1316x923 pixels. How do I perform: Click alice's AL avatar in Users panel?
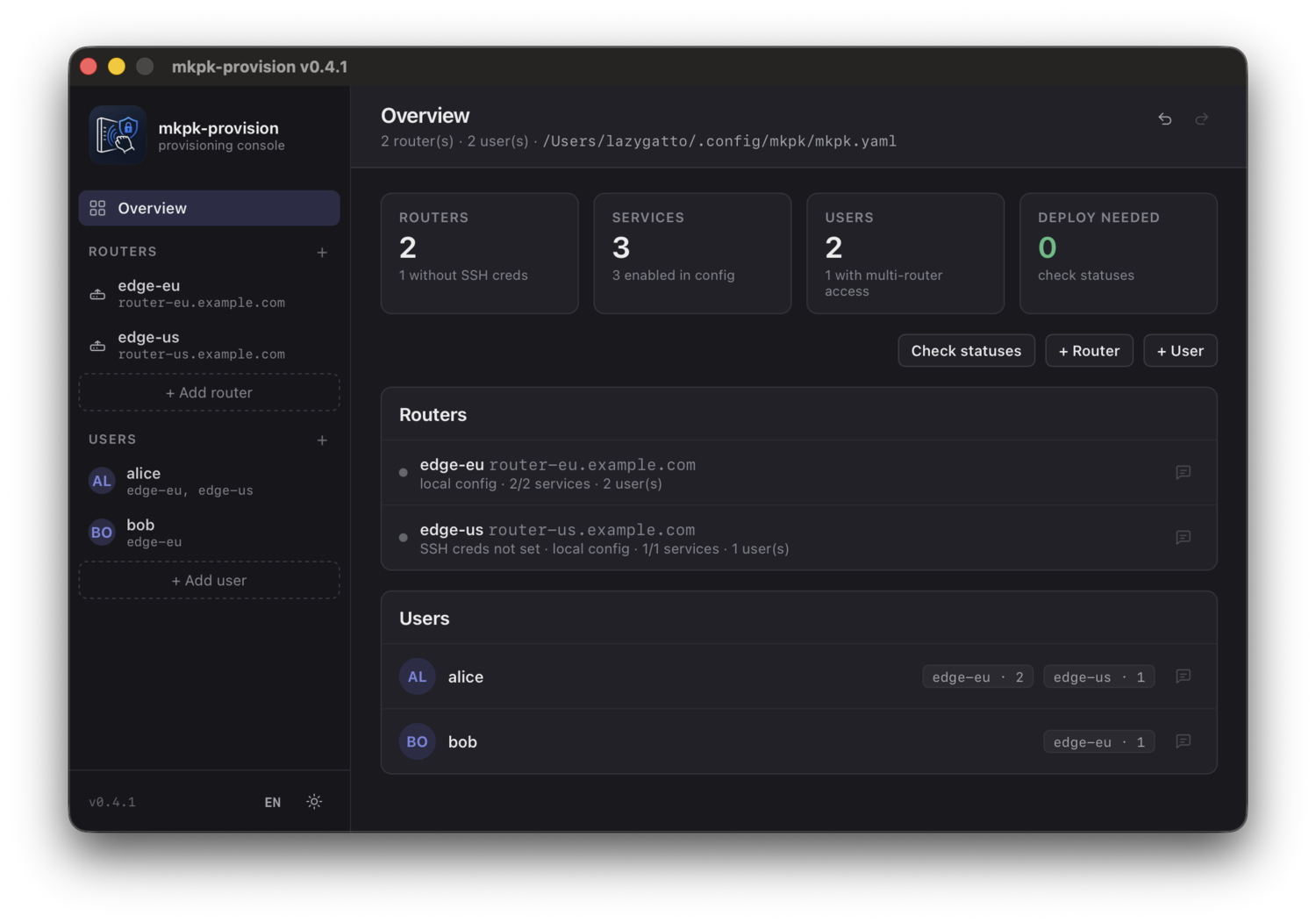pos(418,676)
